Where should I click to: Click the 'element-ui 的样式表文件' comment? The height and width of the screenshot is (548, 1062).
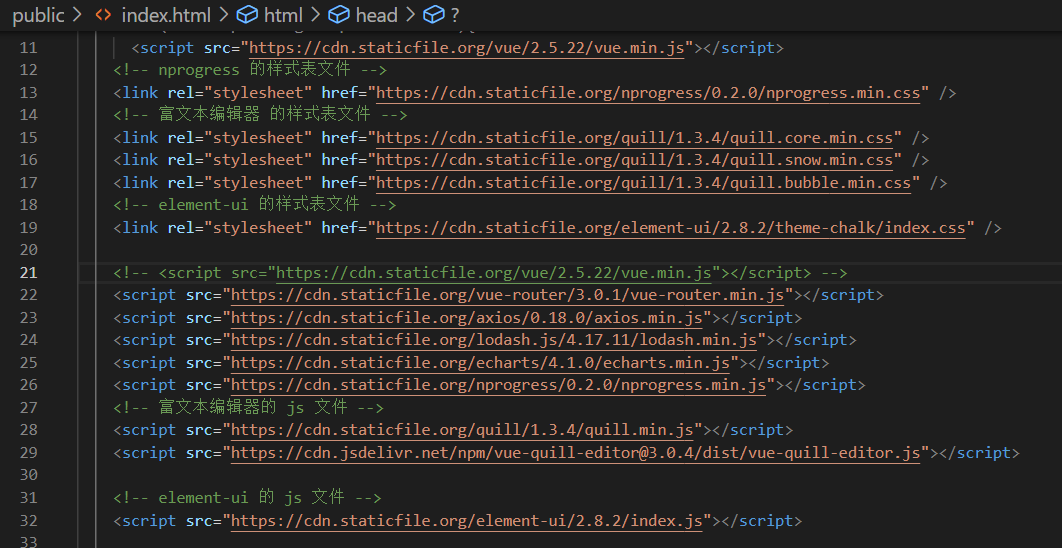click(x=255, y=205)
